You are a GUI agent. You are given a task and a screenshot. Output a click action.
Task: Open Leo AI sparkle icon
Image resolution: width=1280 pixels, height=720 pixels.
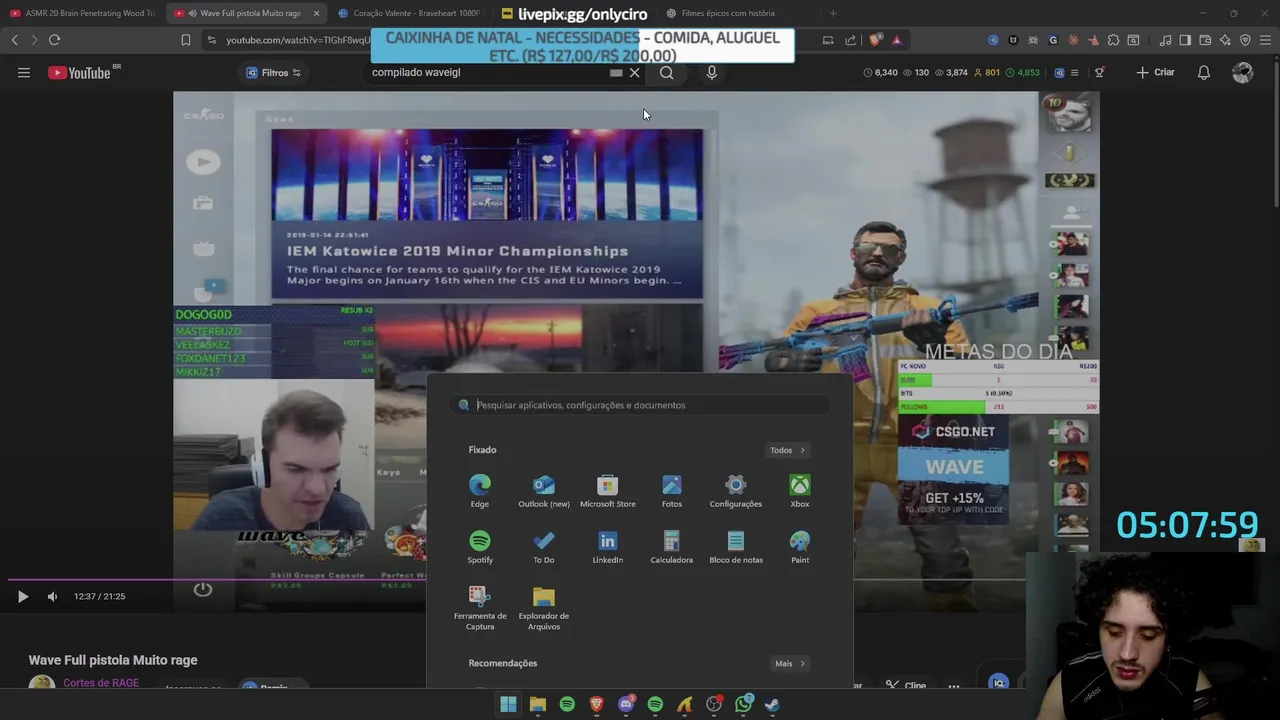1225,40
